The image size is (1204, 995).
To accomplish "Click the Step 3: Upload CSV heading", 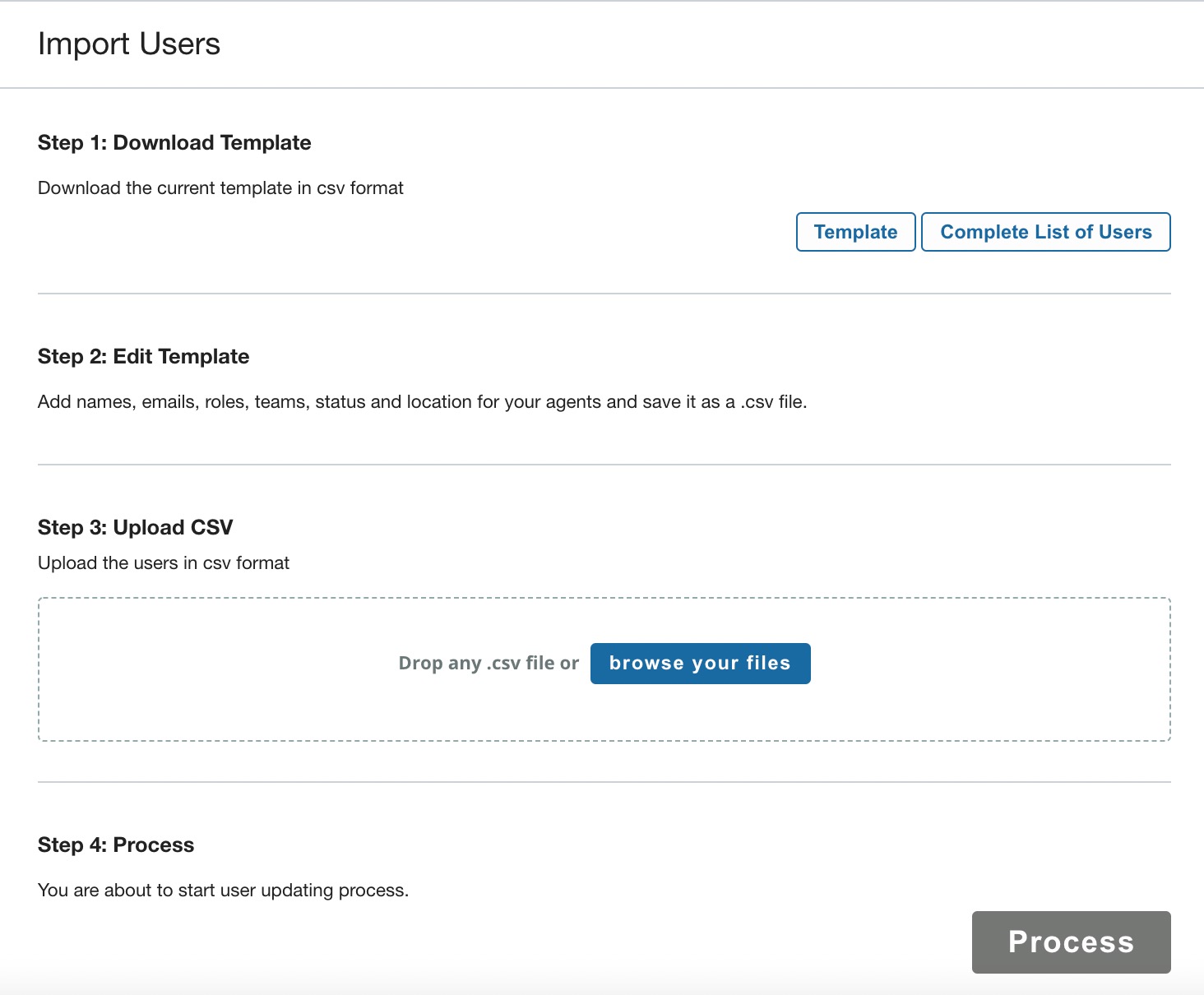I will click(x=135, y=526).
